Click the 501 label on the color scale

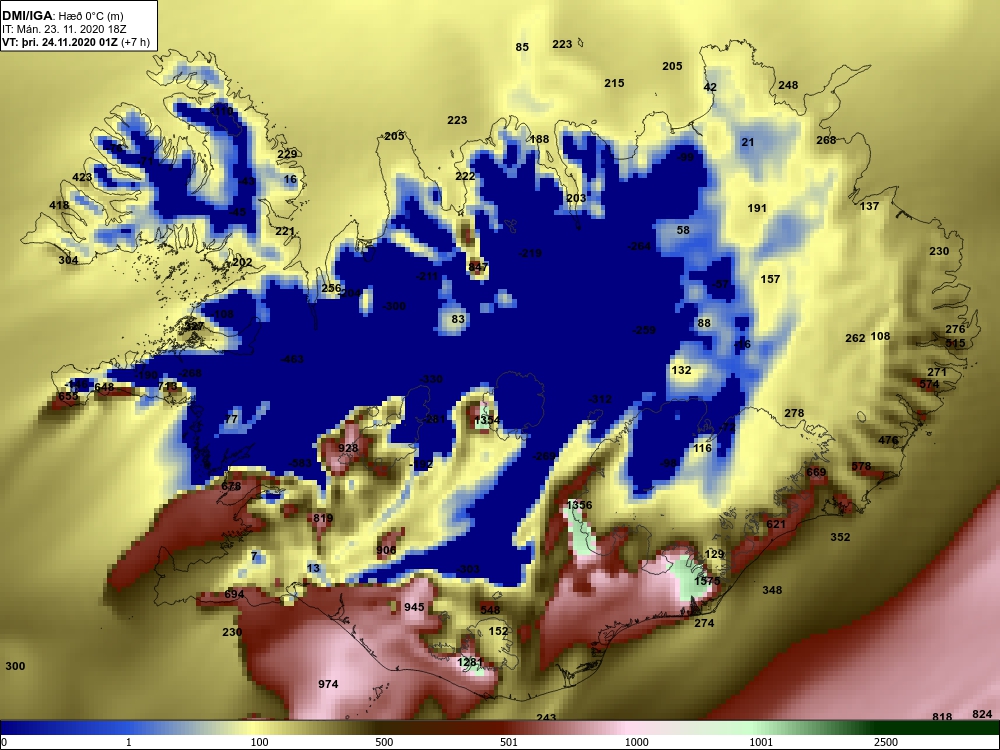(x=508, y=742)
